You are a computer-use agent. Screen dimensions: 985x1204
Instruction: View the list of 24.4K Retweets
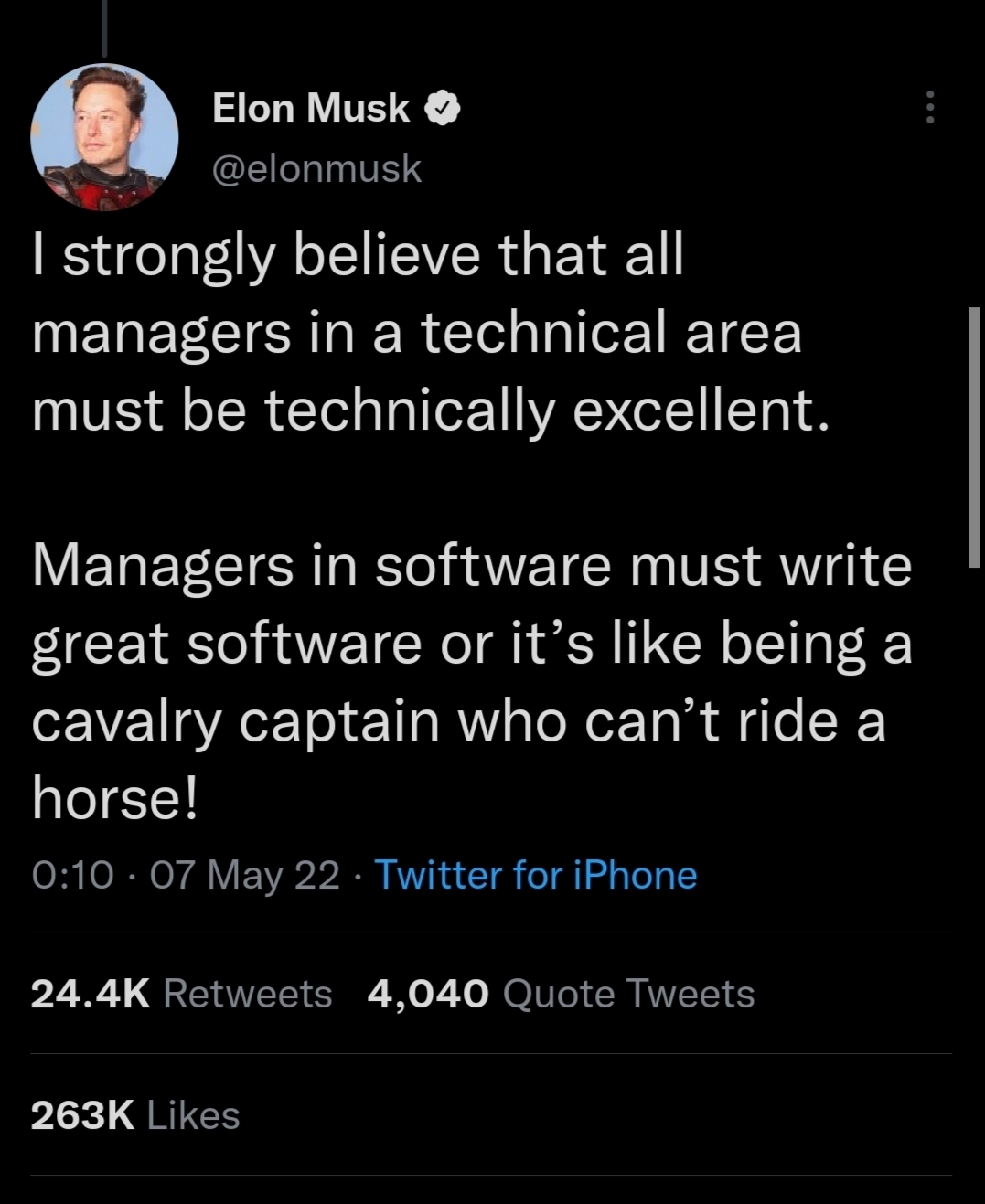pyautogui.click(x=181, y=994)
